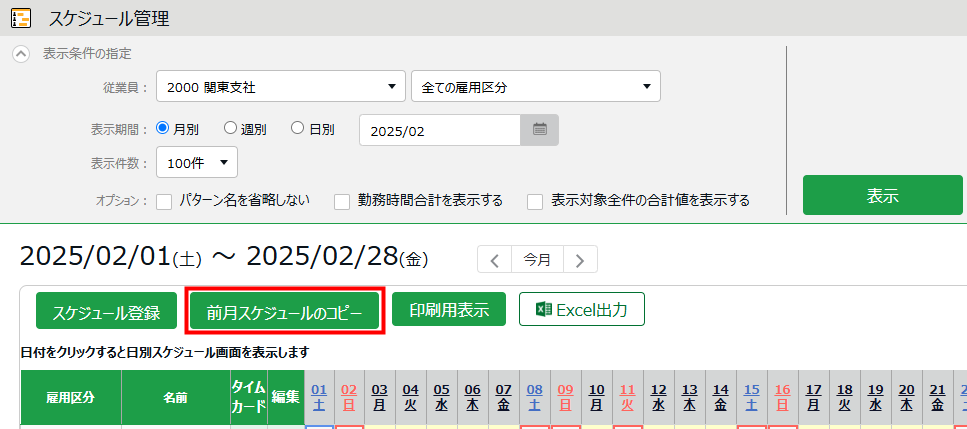Open the 2000 関東支社 employee dropdown
Screen dimensions: 967x429
280,87
